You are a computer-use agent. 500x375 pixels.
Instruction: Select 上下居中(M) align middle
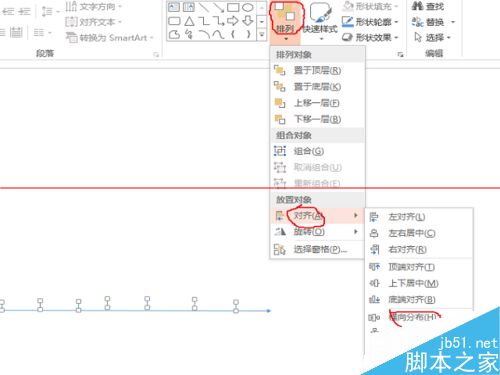pyautogui.click(x=419, y=283)
